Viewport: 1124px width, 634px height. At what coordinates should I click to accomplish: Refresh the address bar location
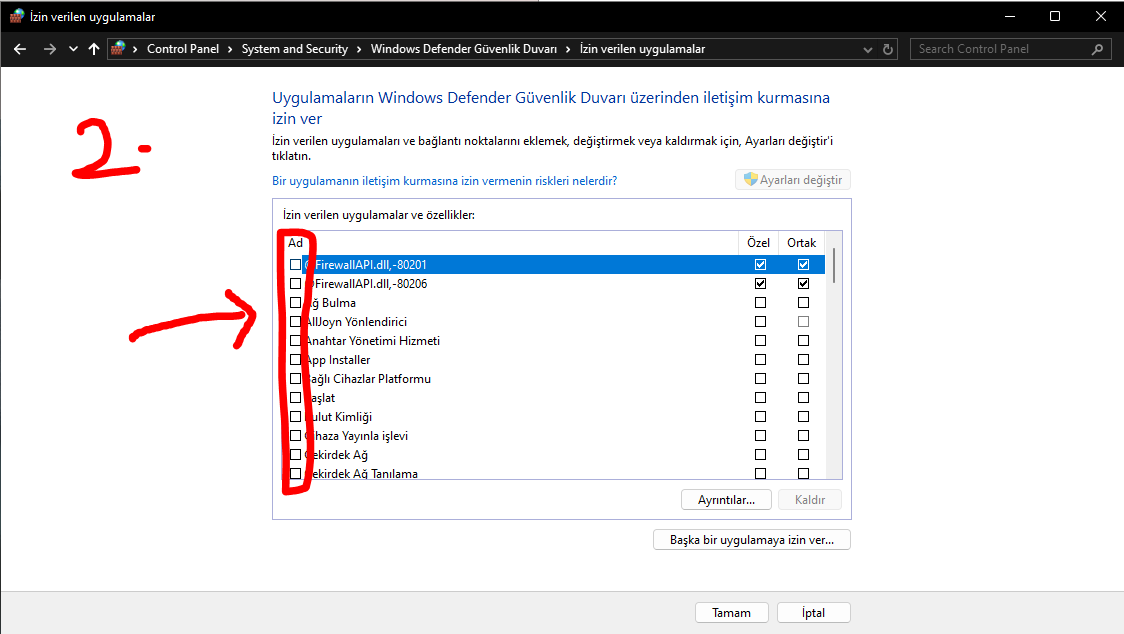(887, 49)
